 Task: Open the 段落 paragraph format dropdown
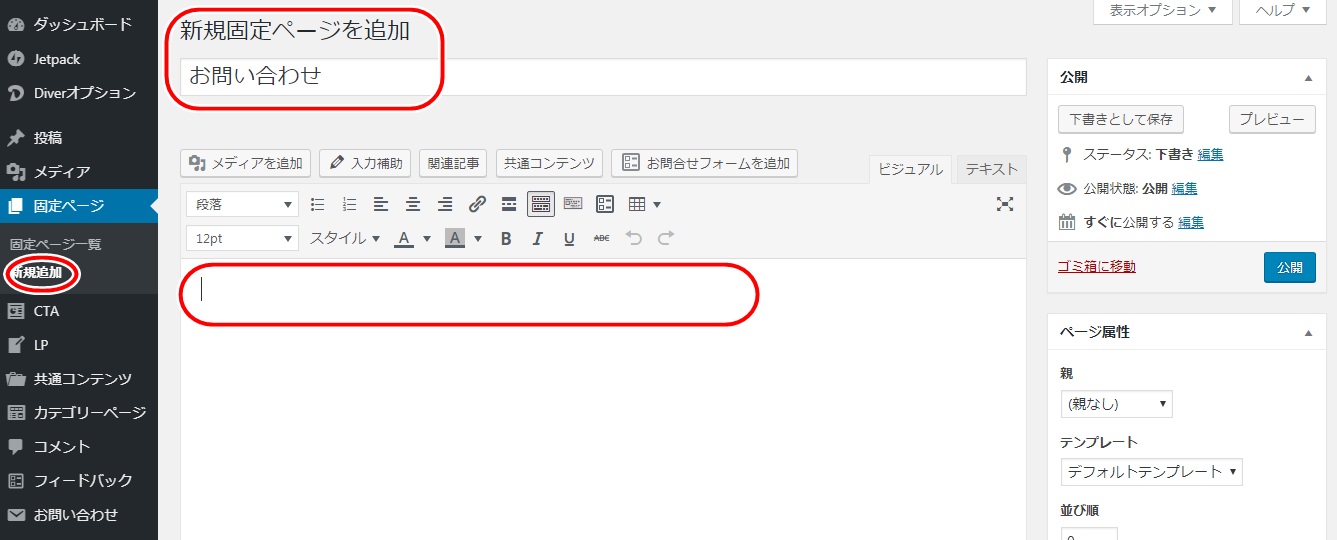(x=242, y=204)
